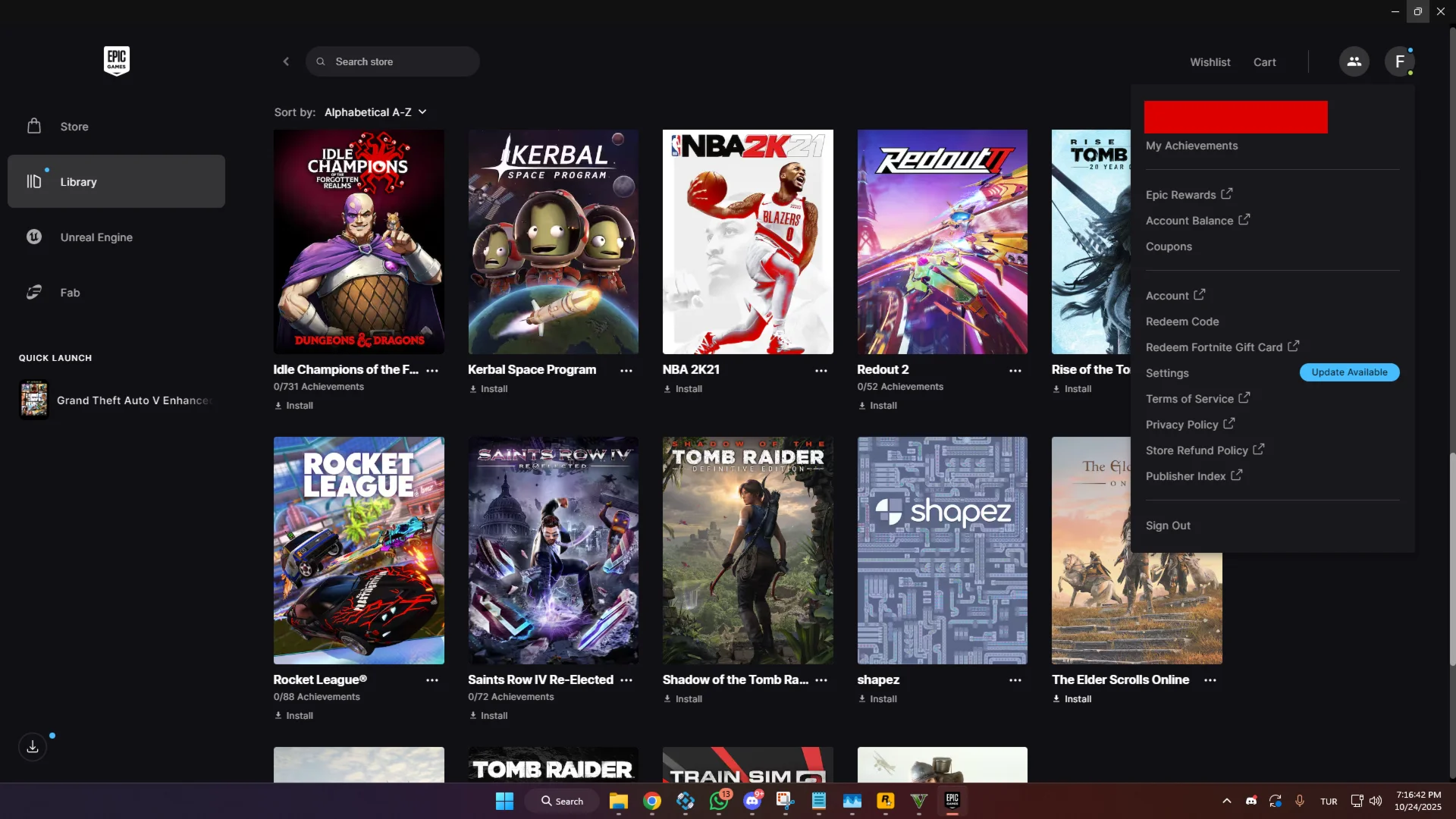Viewport: 1456px width, 819px height.
Task: Click the F profile avatar
Action: tap(1399, 61)
